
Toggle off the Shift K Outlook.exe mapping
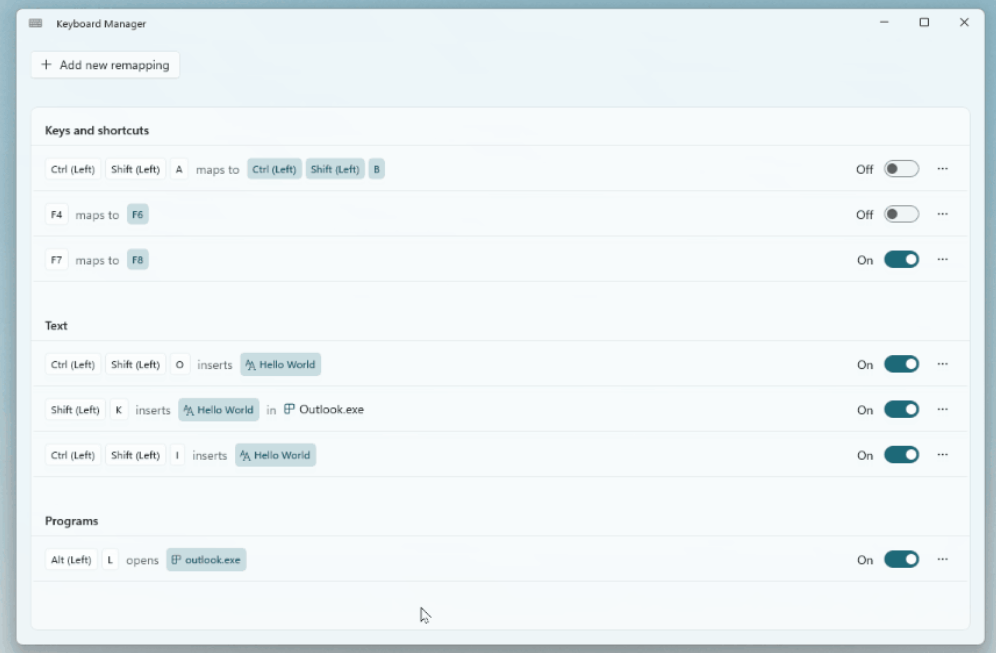(x=901, y=410)
